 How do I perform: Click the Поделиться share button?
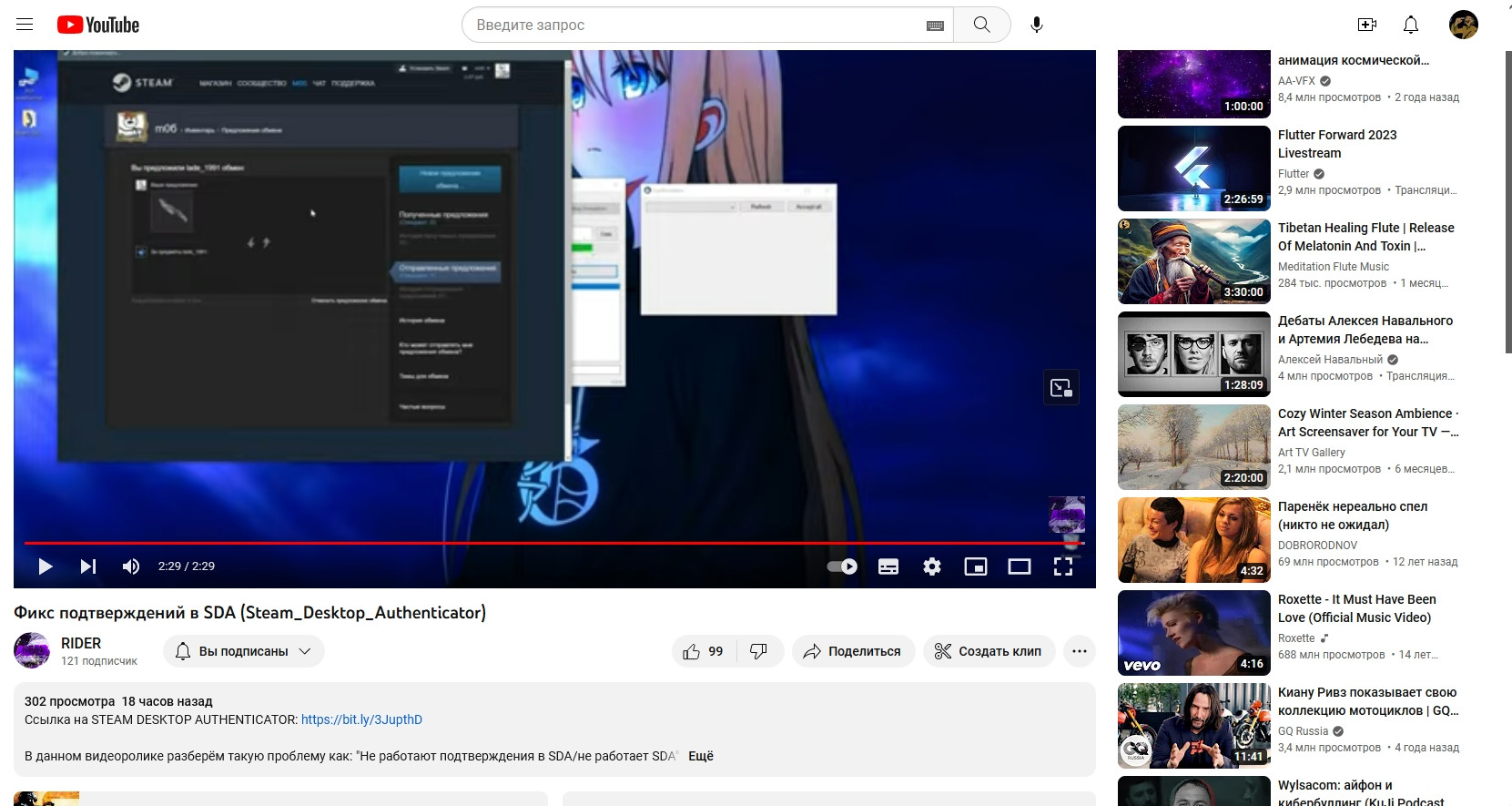point(853,651)
